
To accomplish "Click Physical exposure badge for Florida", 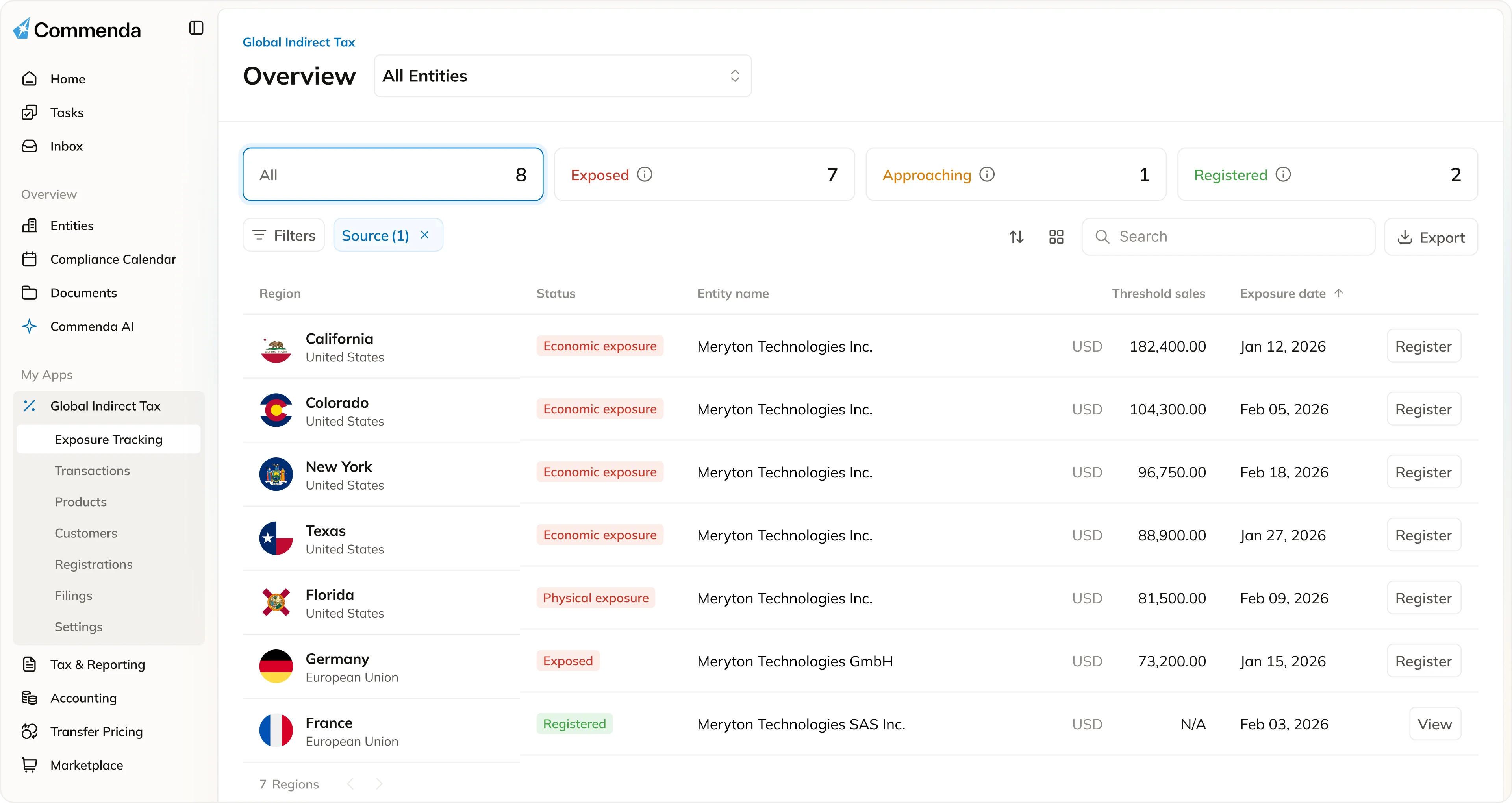I will click(x=596, y=598).
